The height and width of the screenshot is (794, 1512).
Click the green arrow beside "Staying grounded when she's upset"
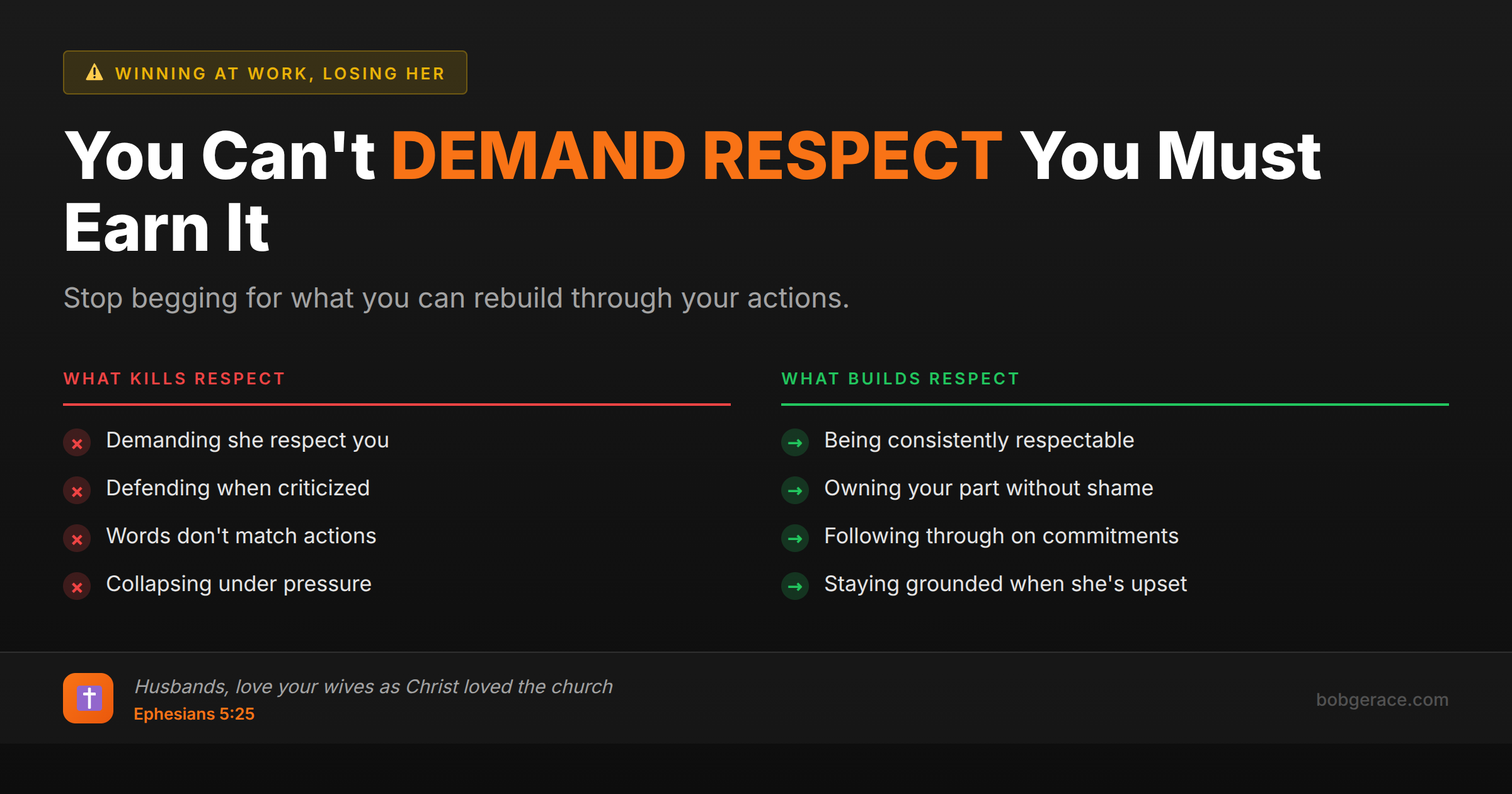tap(795, 587)
